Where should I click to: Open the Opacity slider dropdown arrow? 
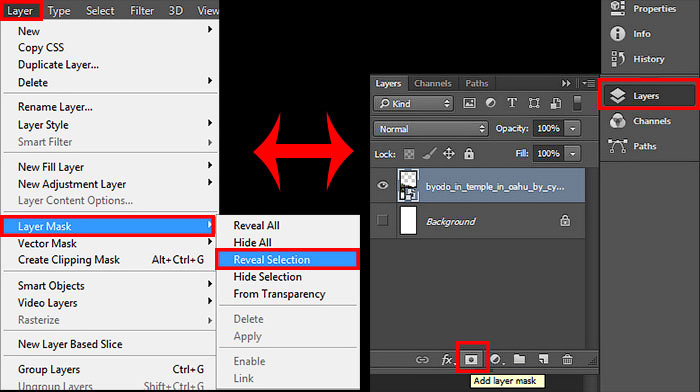(x=573, y=129)
